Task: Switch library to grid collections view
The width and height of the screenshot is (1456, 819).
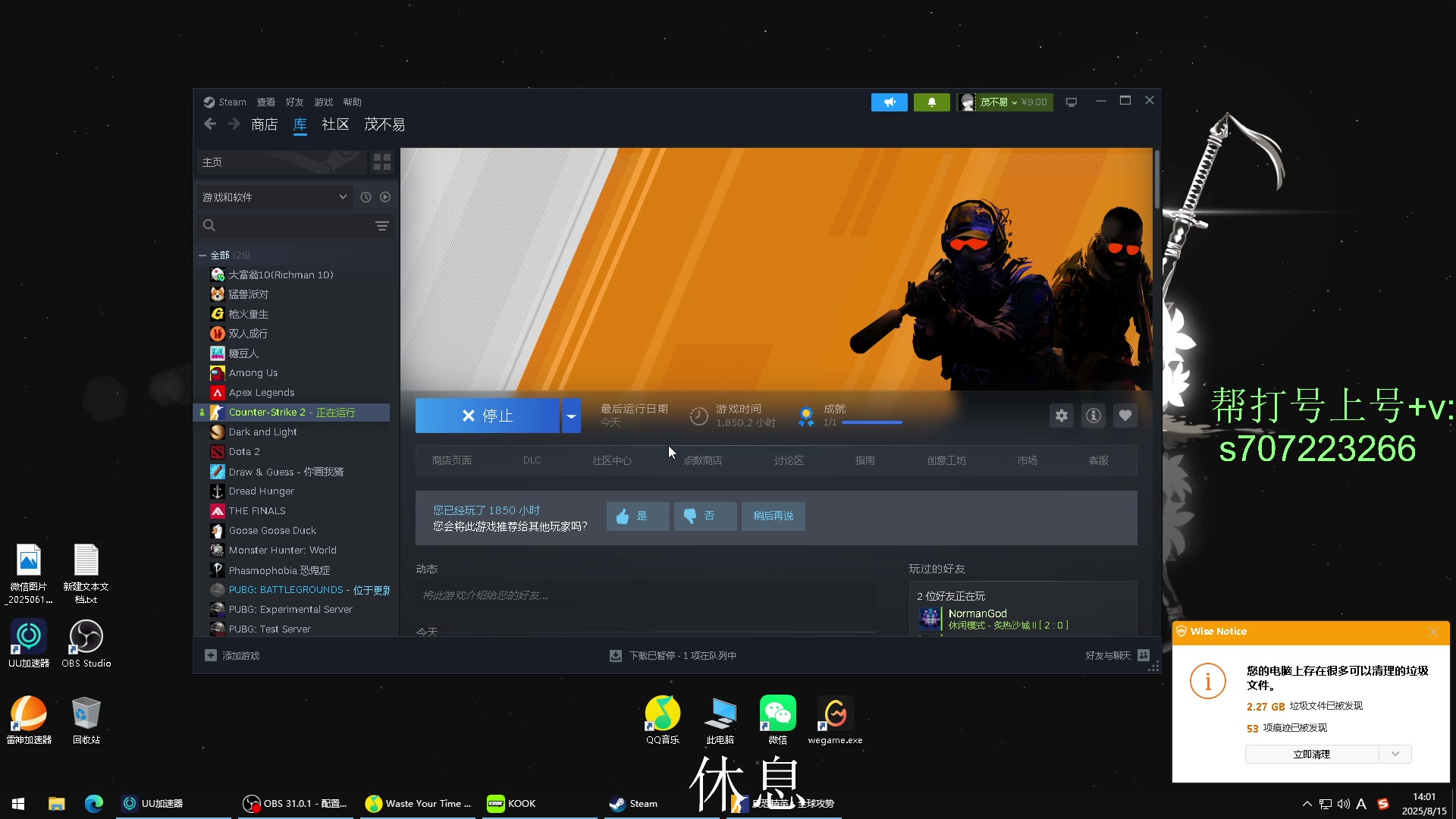Action: pos(382,162)
